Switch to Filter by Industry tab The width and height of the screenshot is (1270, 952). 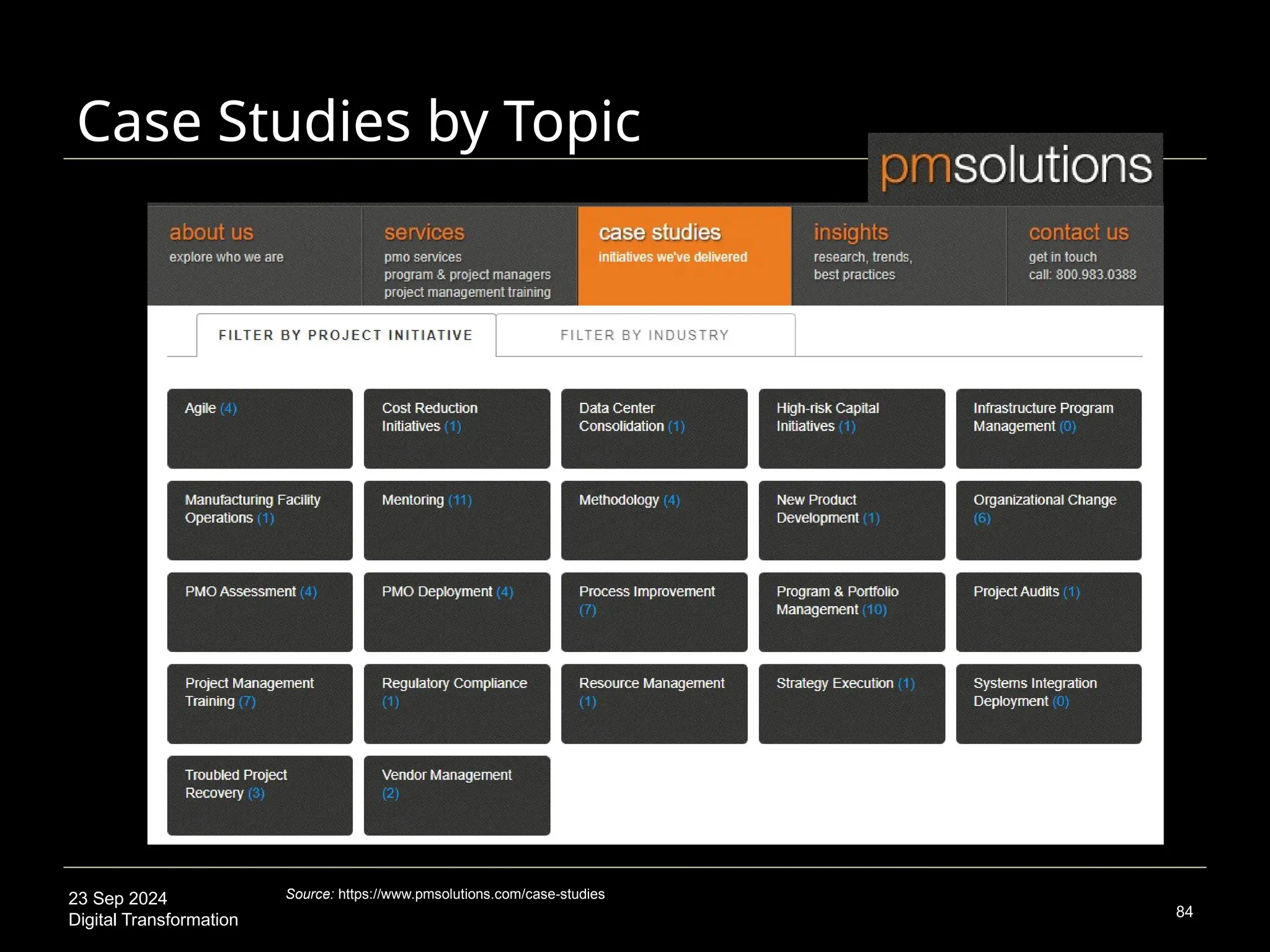(x=646, y=335)
